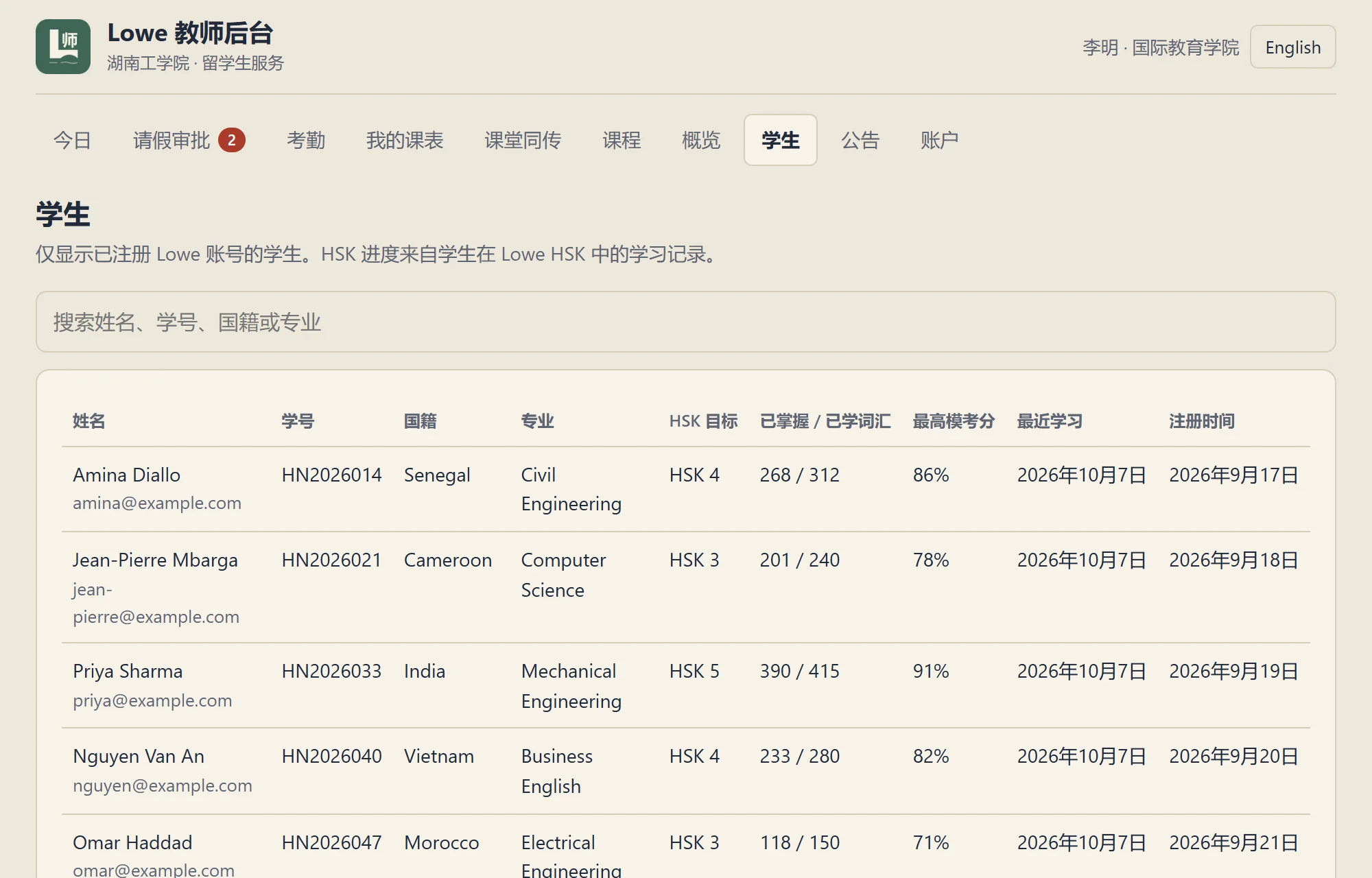Select student name Omar Haddad
This screenshot has width=1372, height=878.
point(132,842)
